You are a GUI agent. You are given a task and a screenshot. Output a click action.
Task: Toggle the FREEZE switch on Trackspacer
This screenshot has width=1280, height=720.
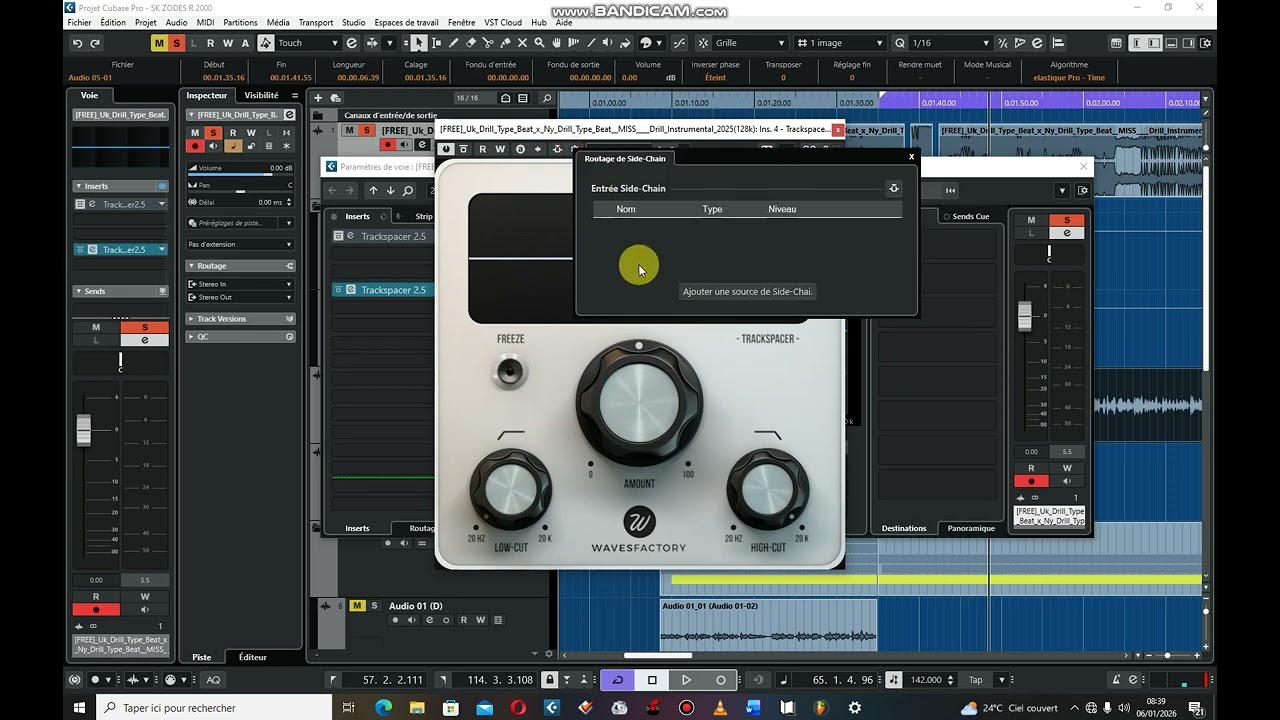[x=510, y=371]
